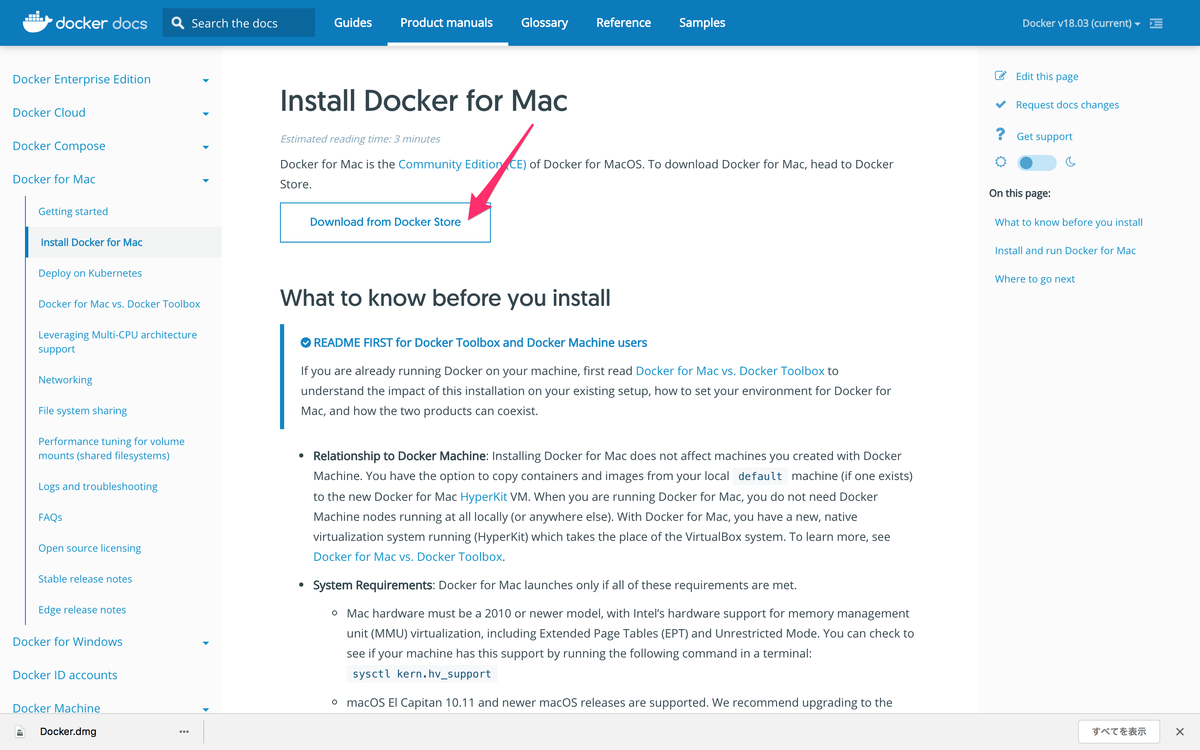Open Deploy on Kubernetes sidebar item
The image size is (1200, 750).
point(90,273)
